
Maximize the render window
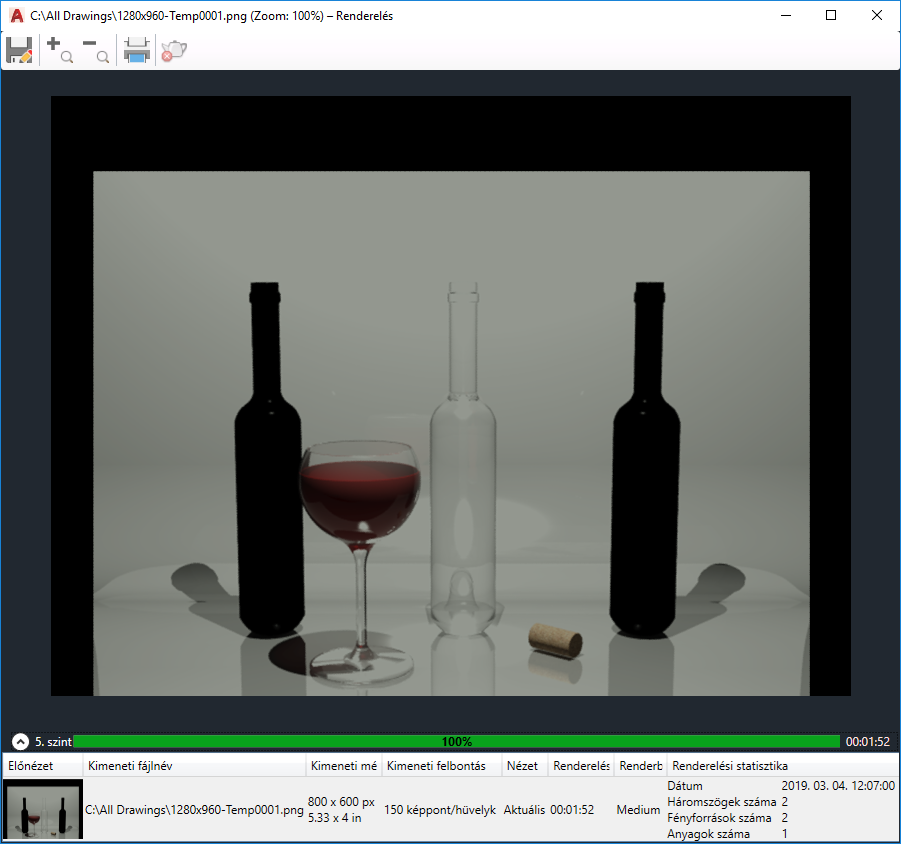[831, 16]
